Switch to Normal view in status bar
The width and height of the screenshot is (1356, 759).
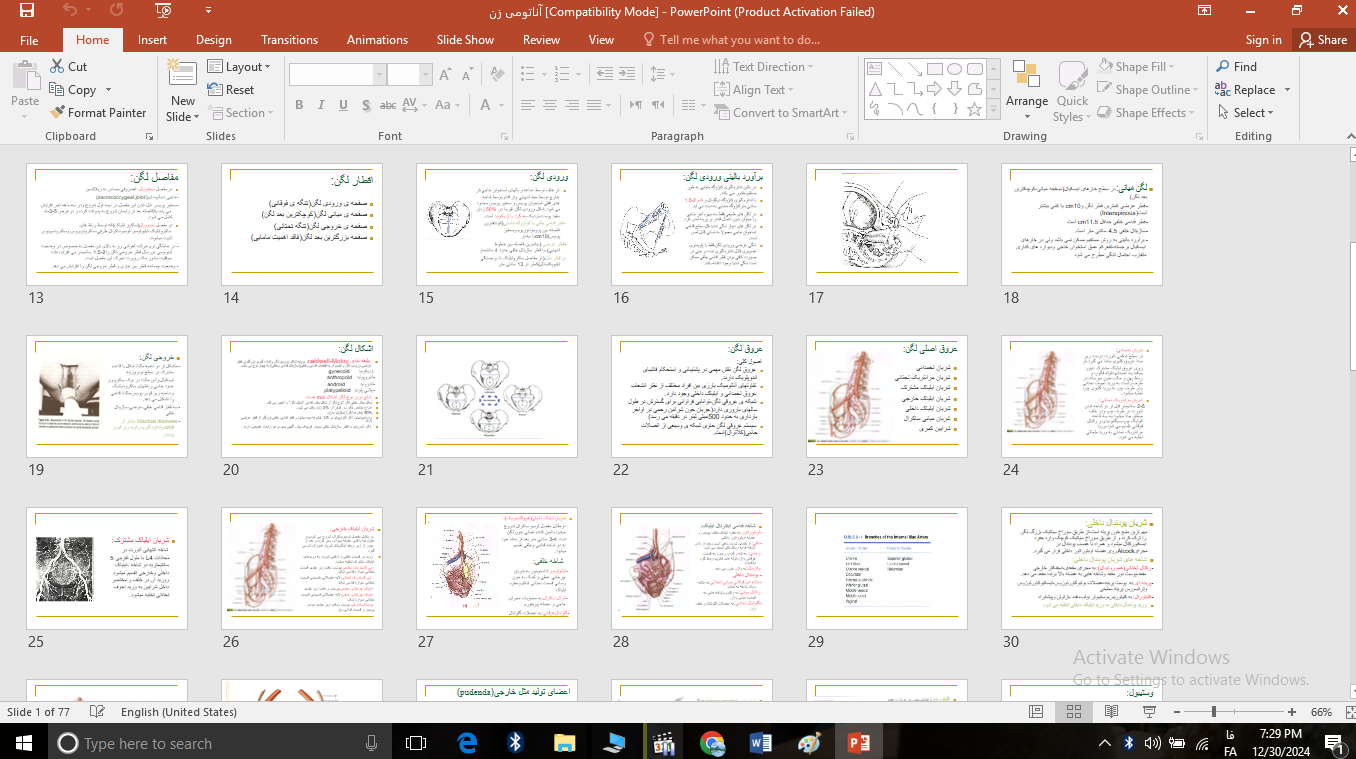click(x=1035, y=712)
